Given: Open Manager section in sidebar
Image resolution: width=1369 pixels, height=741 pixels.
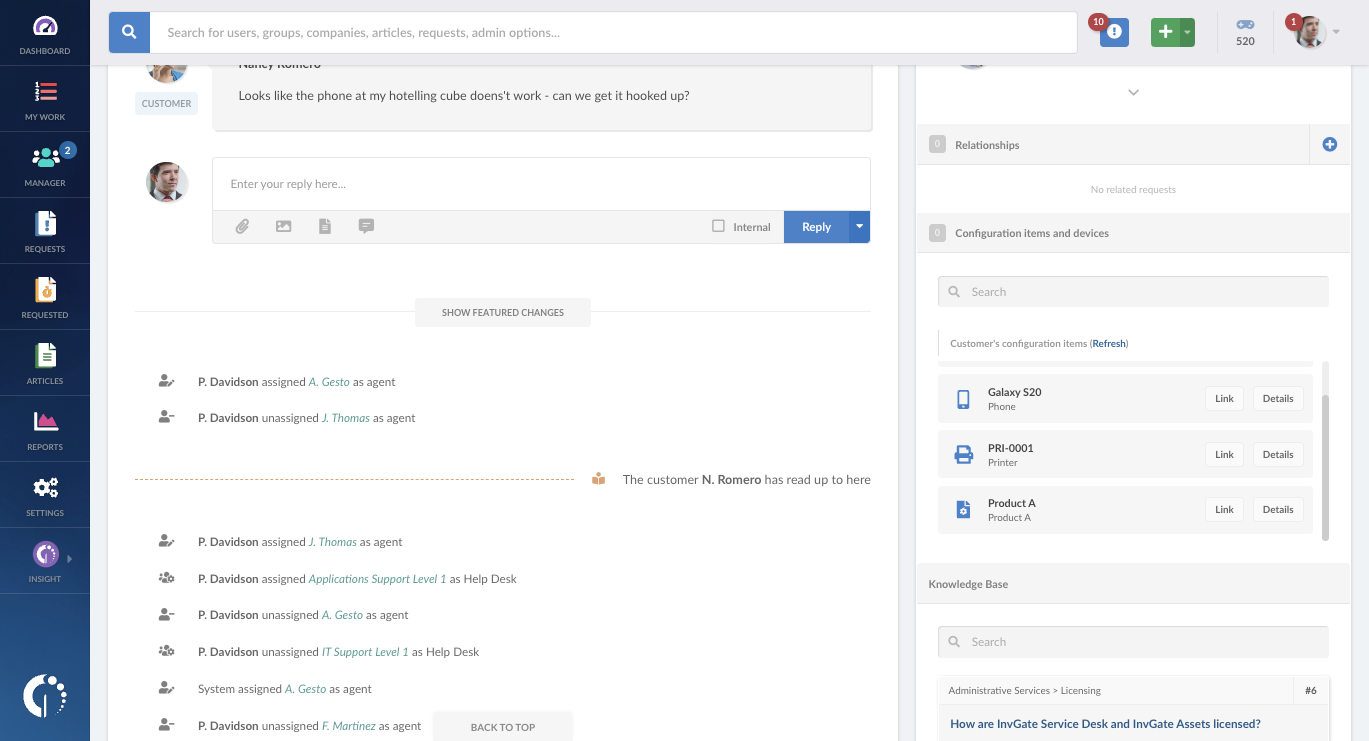Looking at the screenshot, I should point(45,165).
